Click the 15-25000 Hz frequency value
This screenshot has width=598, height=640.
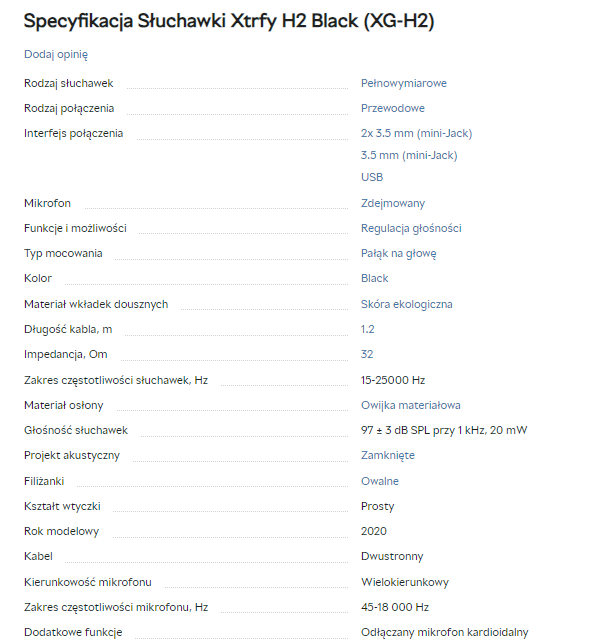click(393, 380)
